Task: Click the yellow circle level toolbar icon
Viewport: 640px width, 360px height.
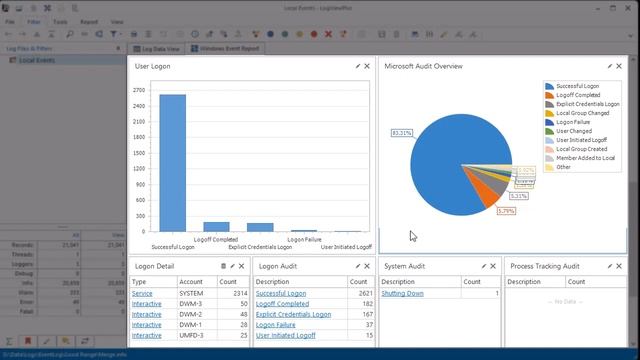Action: [300, 34]
